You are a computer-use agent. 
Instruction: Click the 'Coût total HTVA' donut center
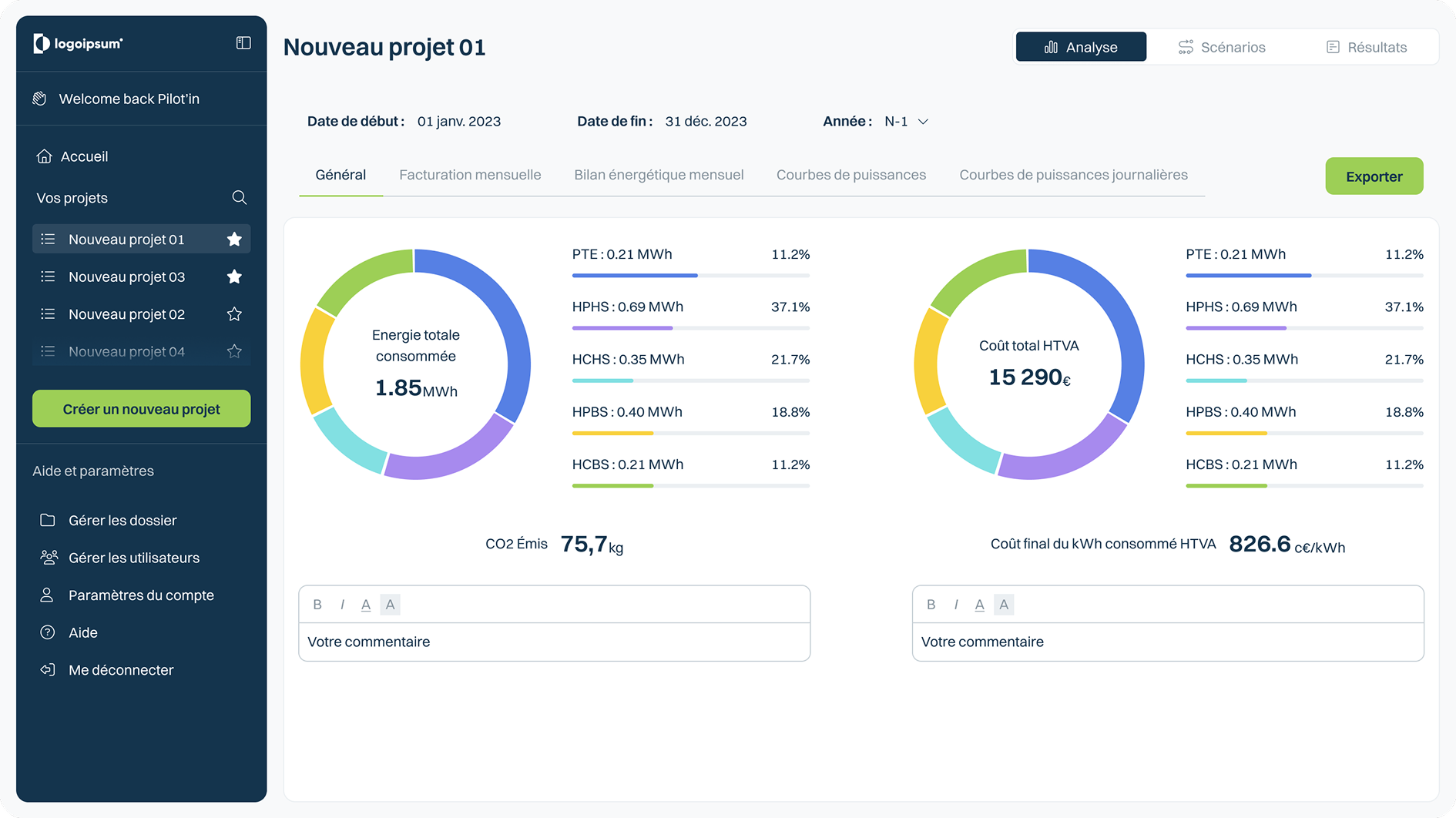click(1029, 364)
